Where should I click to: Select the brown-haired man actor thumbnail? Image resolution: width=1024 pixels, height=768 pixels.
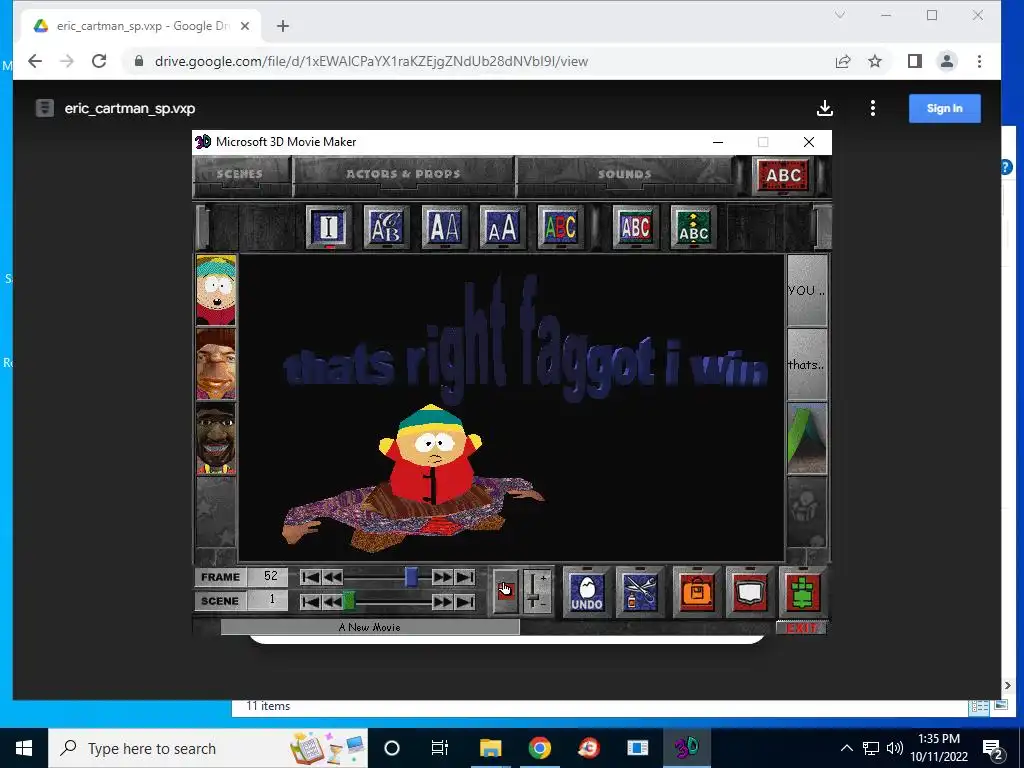coord(216,364)
